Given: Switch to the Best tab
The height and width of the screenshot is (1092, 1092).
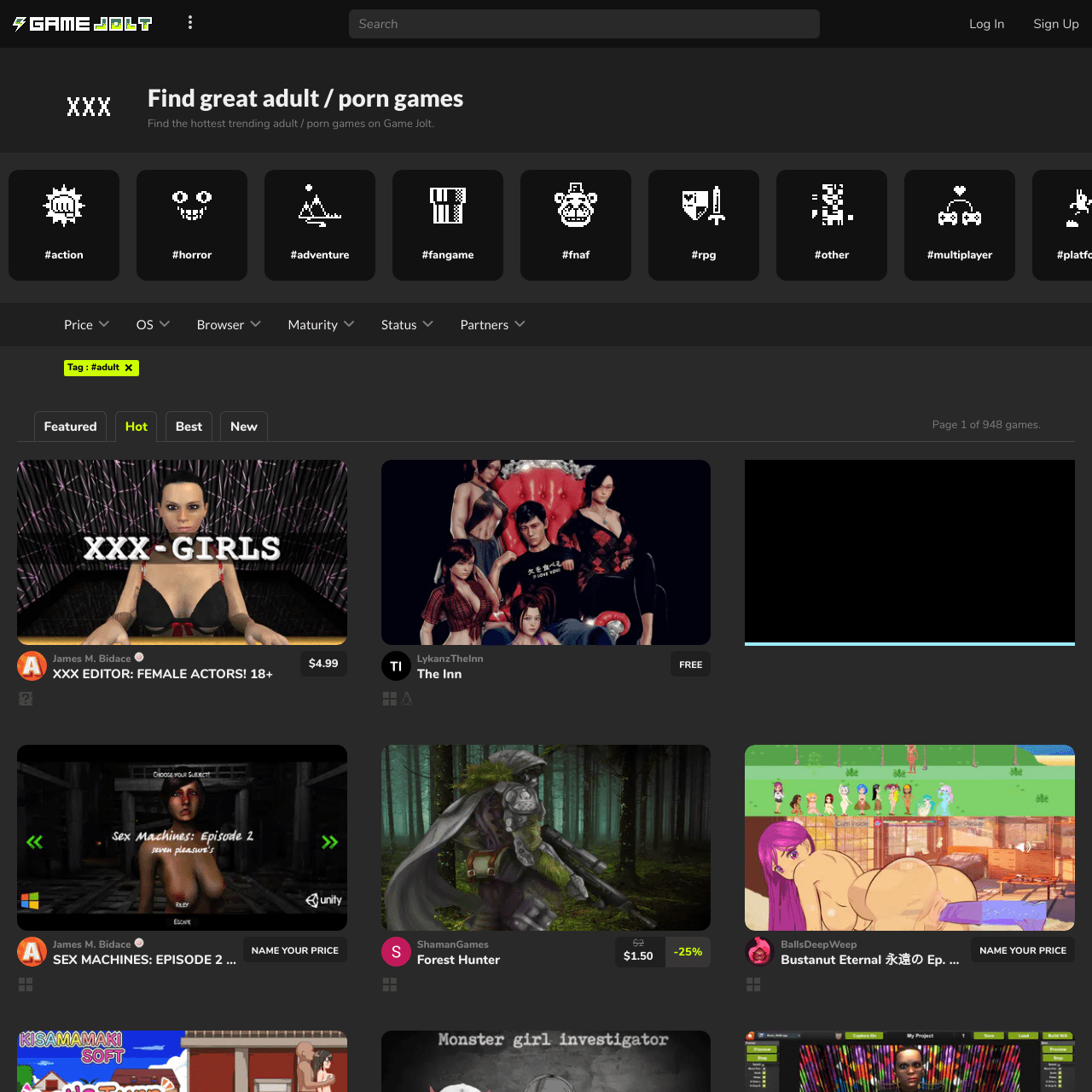Looking at the screenshot, I should click(x=189, y=427).
